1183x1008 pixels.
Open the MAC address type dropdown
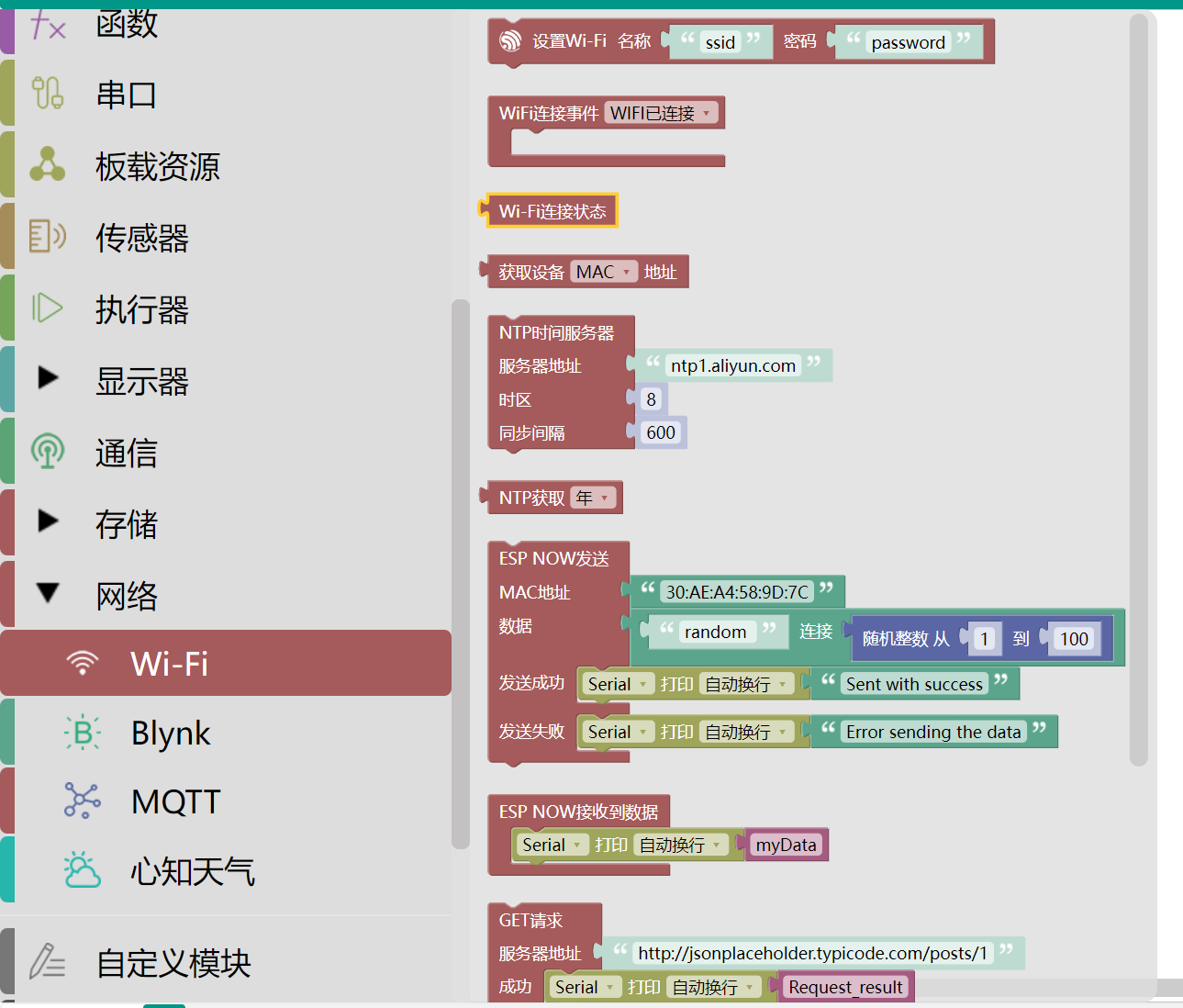[x=603, y=272]
